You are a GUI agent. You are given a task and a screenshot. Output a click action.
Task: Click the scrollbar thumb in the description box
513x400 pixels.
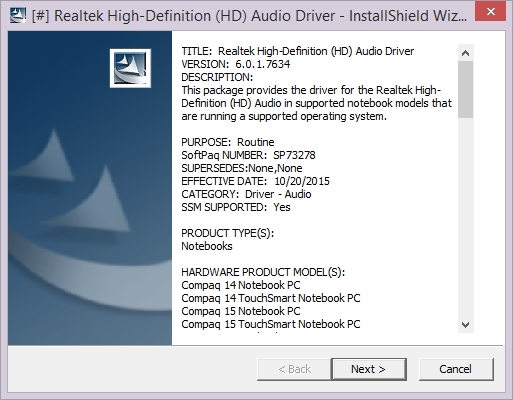pos(466,90)
